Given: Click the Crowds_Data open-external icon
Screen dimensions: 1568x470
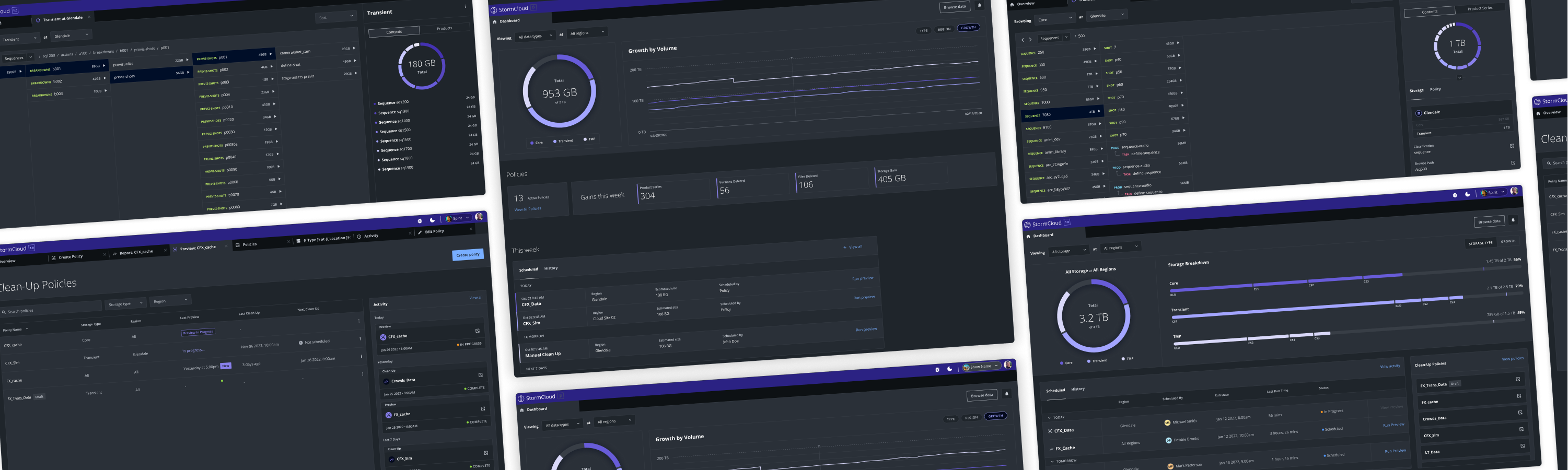Looking at the screenshot, I should click(x=480, y=375).
